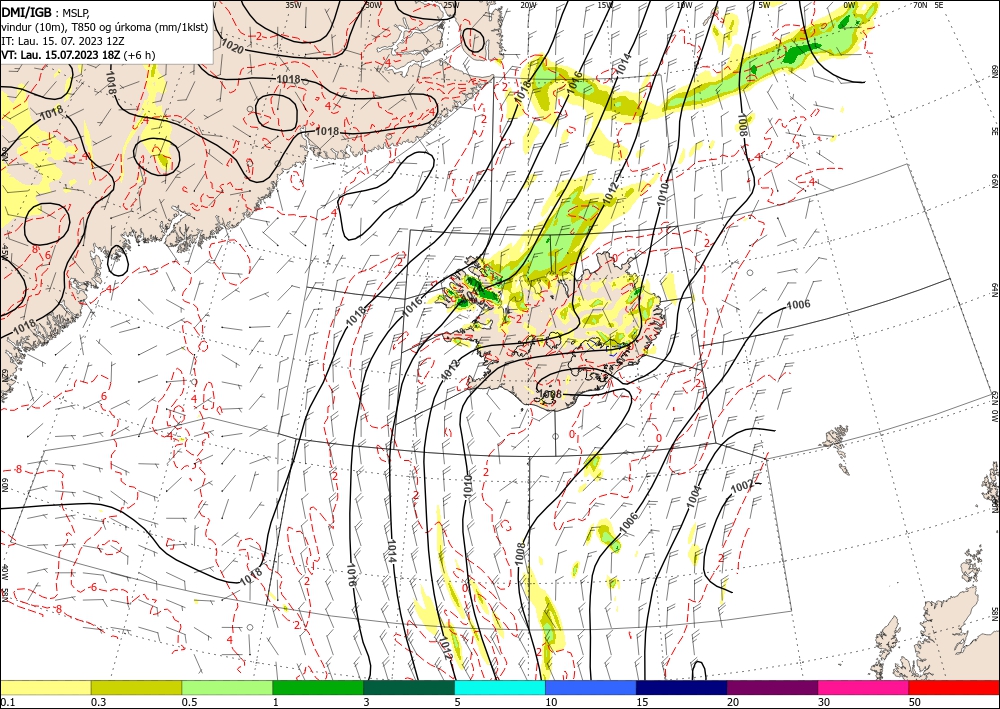Click the 'DMI/IGB : MSLP,' title text
1000x709 pixels.
(x=46, y=13)
